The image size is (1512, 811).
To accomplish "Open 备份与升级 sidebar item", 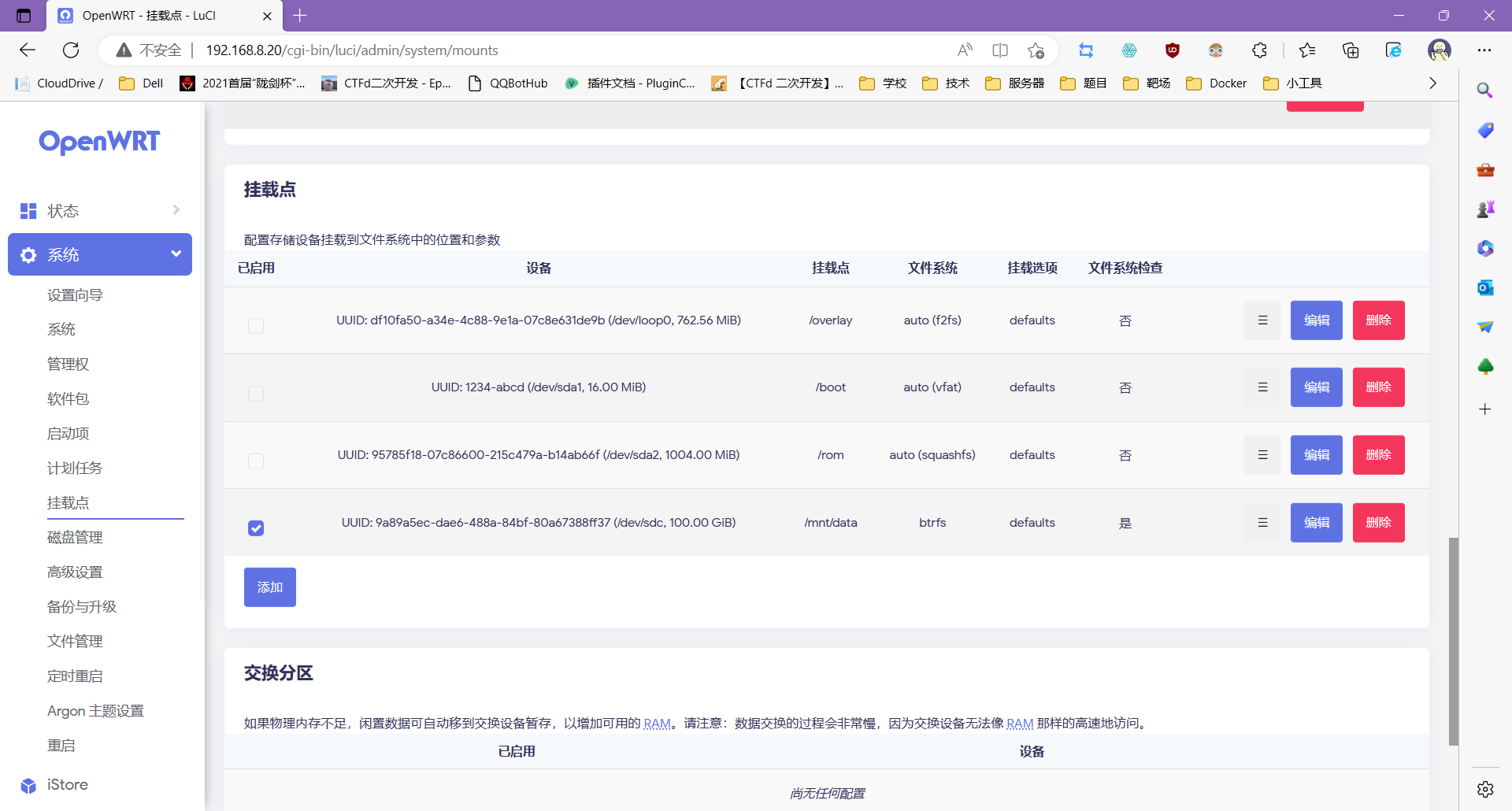I will 82,607.
